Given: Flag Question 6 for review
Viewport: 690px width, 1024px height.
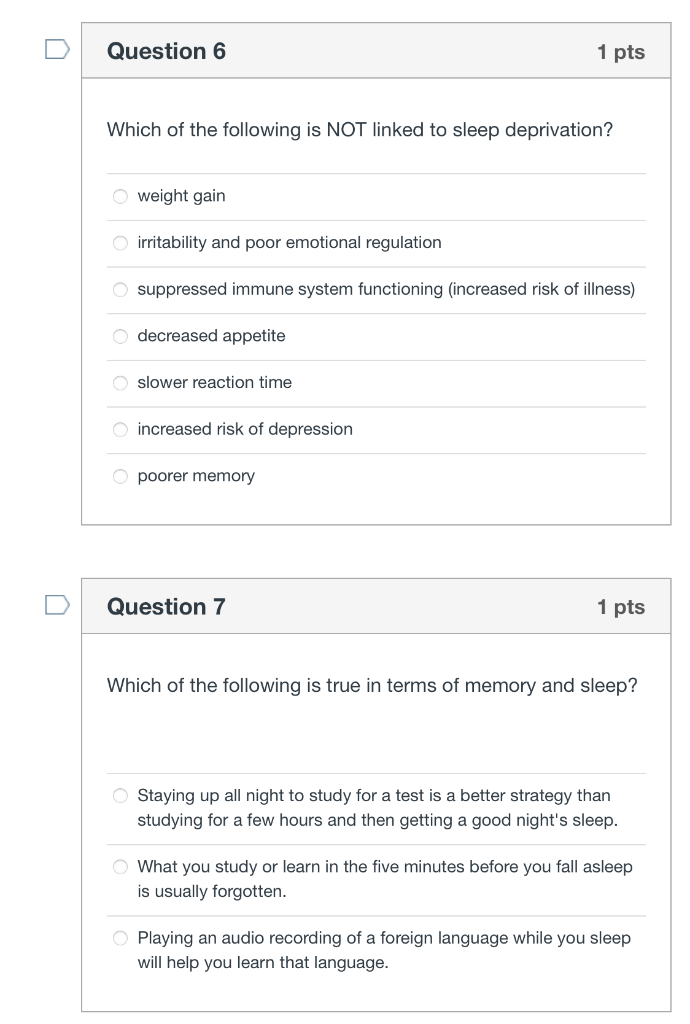Looking at the screenshot, I should 56,49.
